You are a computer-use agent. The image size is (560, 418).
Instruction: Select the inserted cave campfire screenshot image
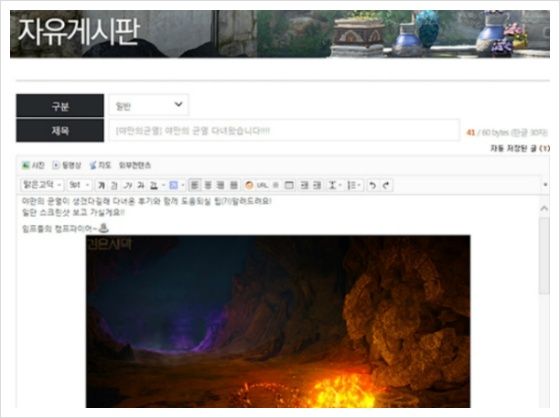click(278, 321)
